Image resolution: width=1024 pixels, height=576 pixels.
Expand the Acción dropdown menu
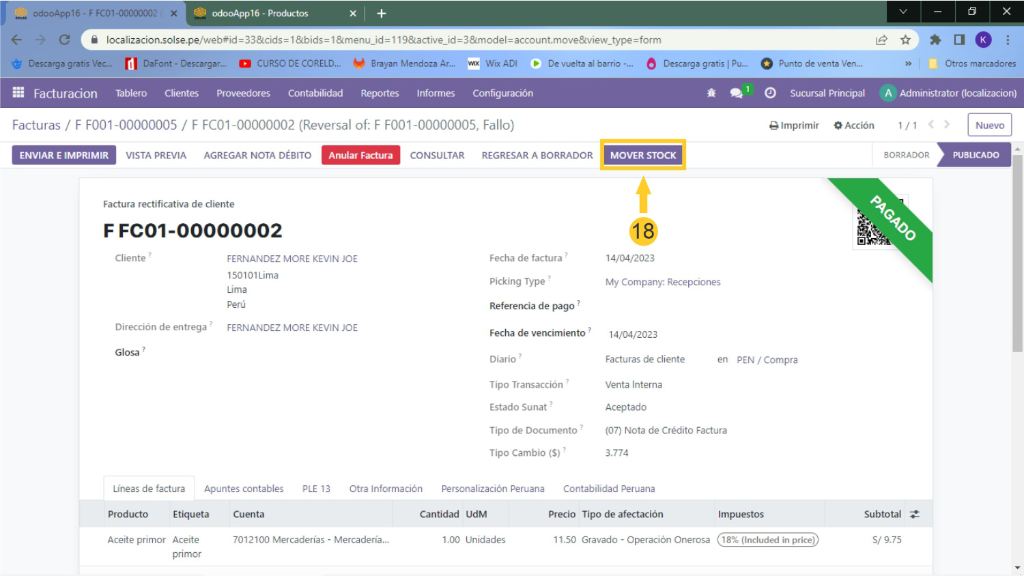click(x=854, y=126)
